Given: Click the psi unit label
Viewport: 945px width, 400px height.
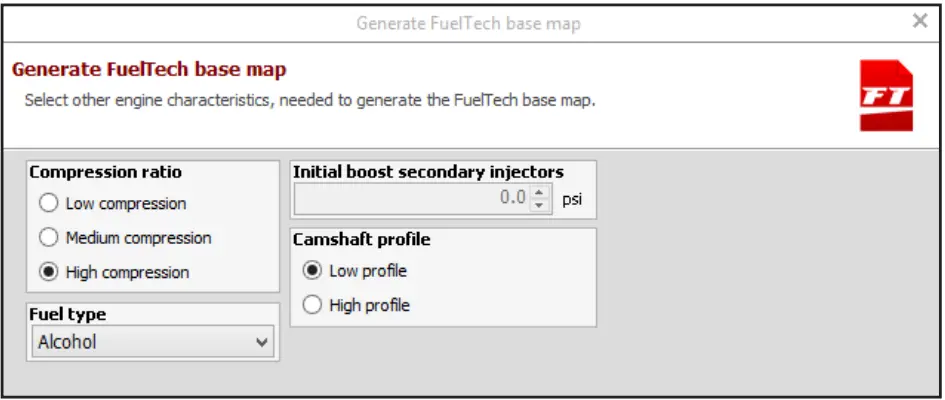Looking at the screenshot, I should pyautogui.click(x=571, y=199).
